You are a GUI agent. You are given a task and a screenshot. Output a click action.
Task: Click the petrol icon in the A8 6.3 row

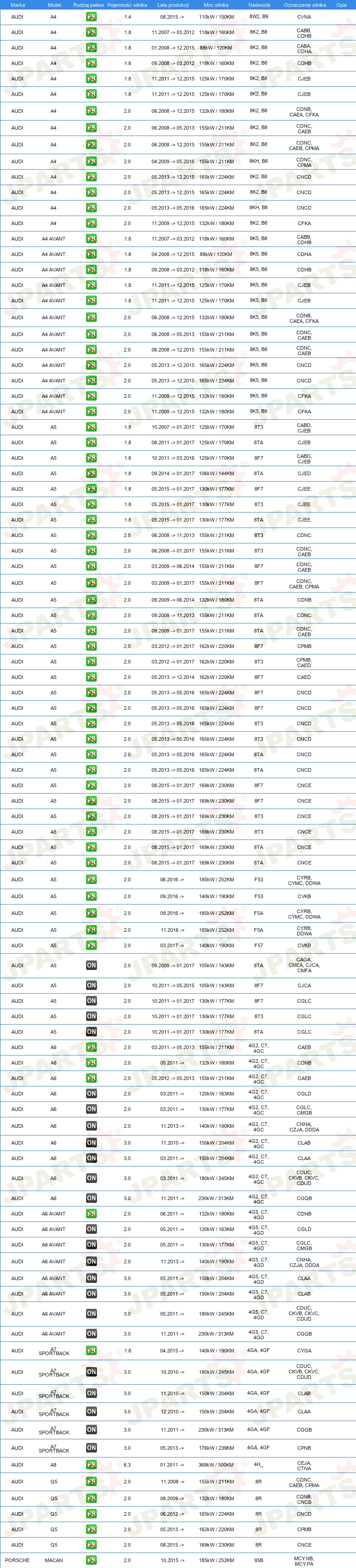click(91, 1464)
